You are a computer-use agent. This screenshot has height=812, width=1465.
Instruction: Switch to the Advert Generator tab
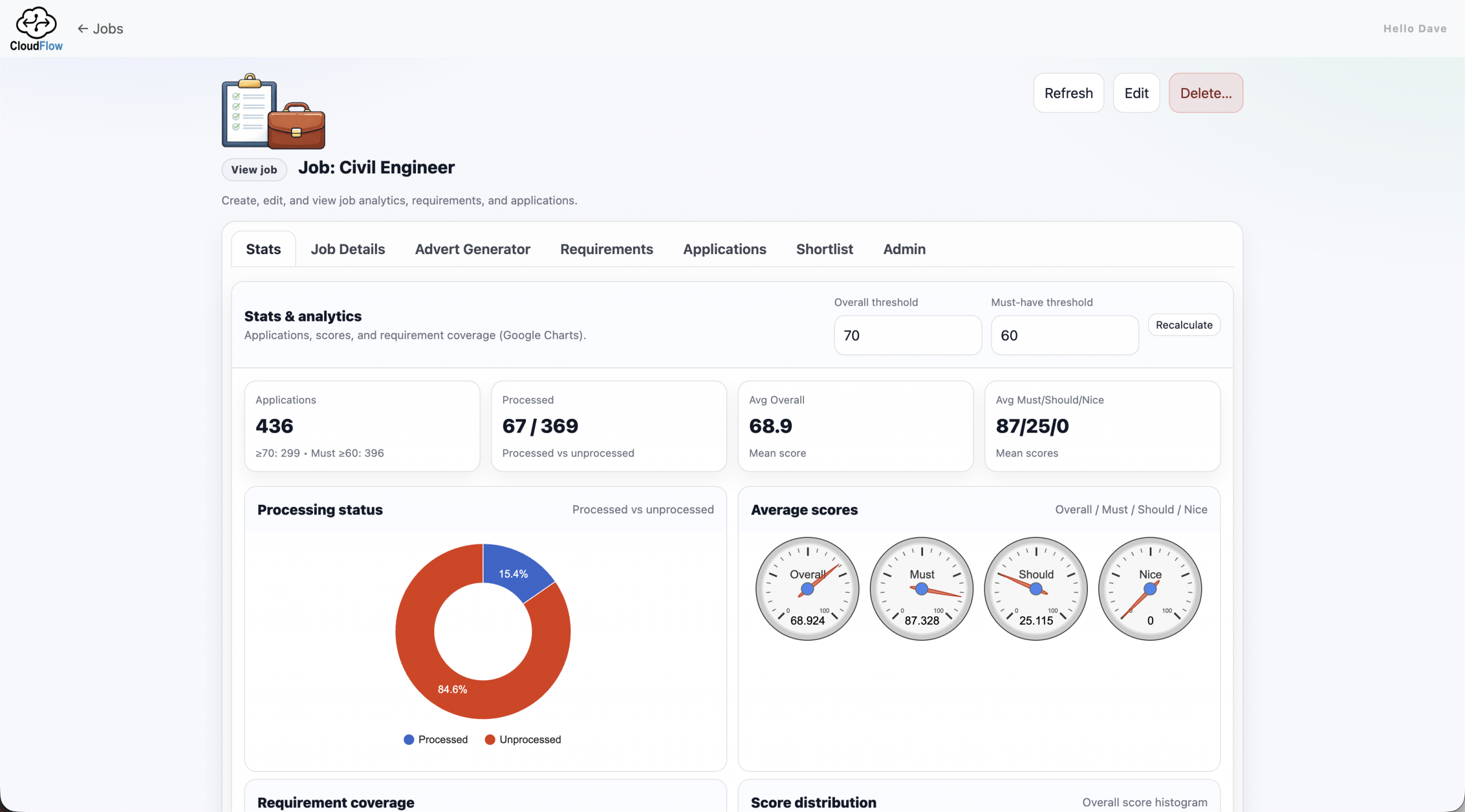pos(472,249)
